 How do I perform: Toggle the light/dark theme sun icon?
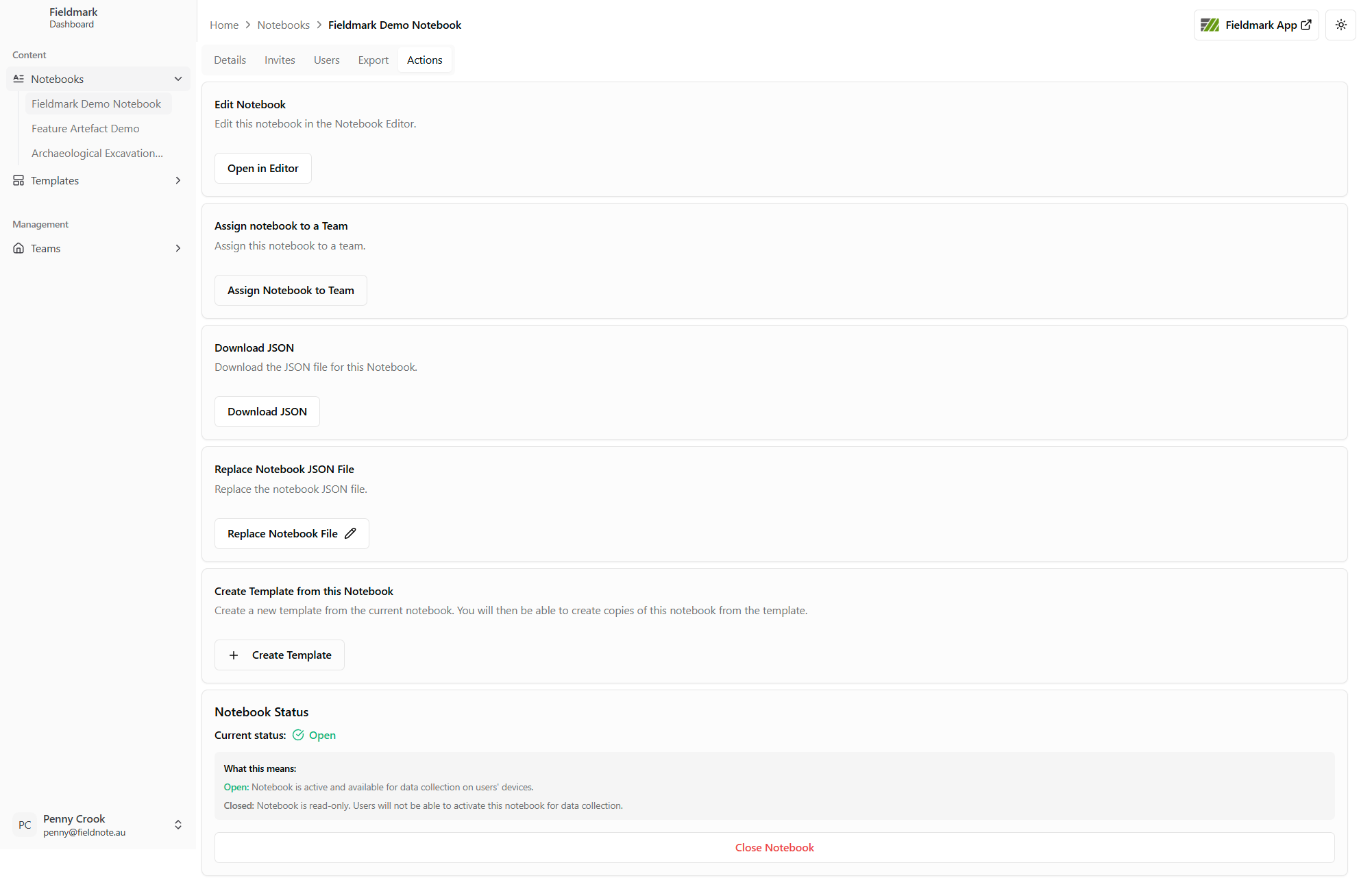pos(1340,25)
